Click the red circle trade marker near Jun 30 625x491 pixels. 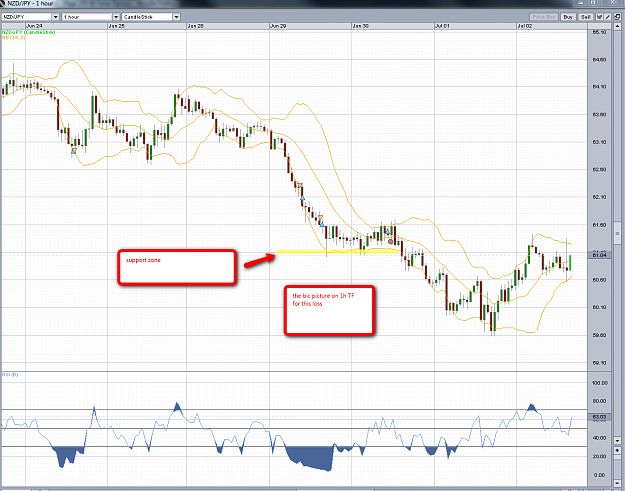[x=390, y=242]
